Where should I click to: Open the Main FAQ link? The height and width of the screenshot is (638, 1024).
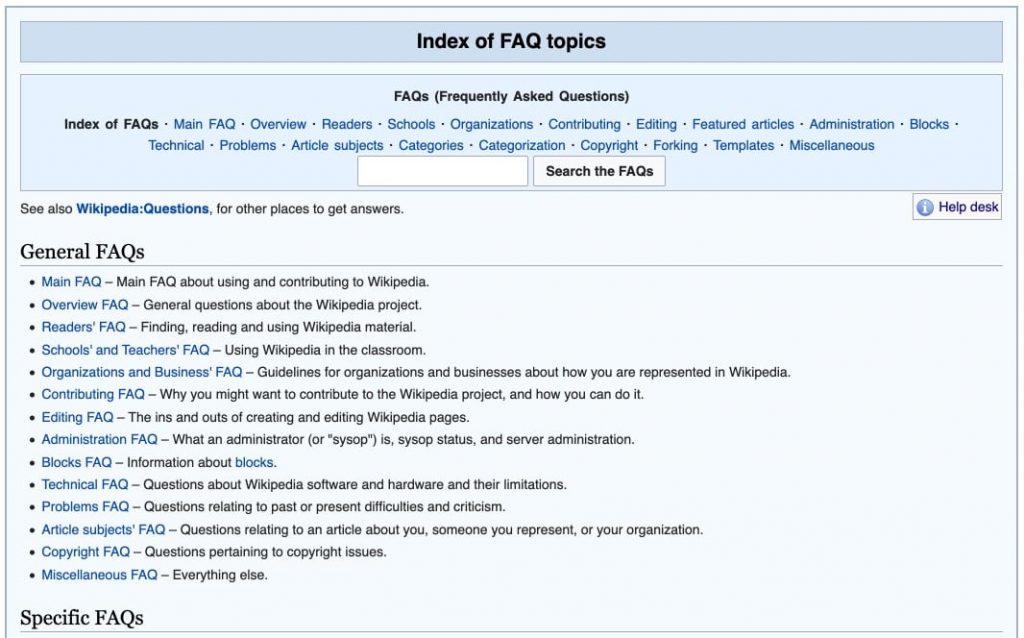click(x=71, y=282)
